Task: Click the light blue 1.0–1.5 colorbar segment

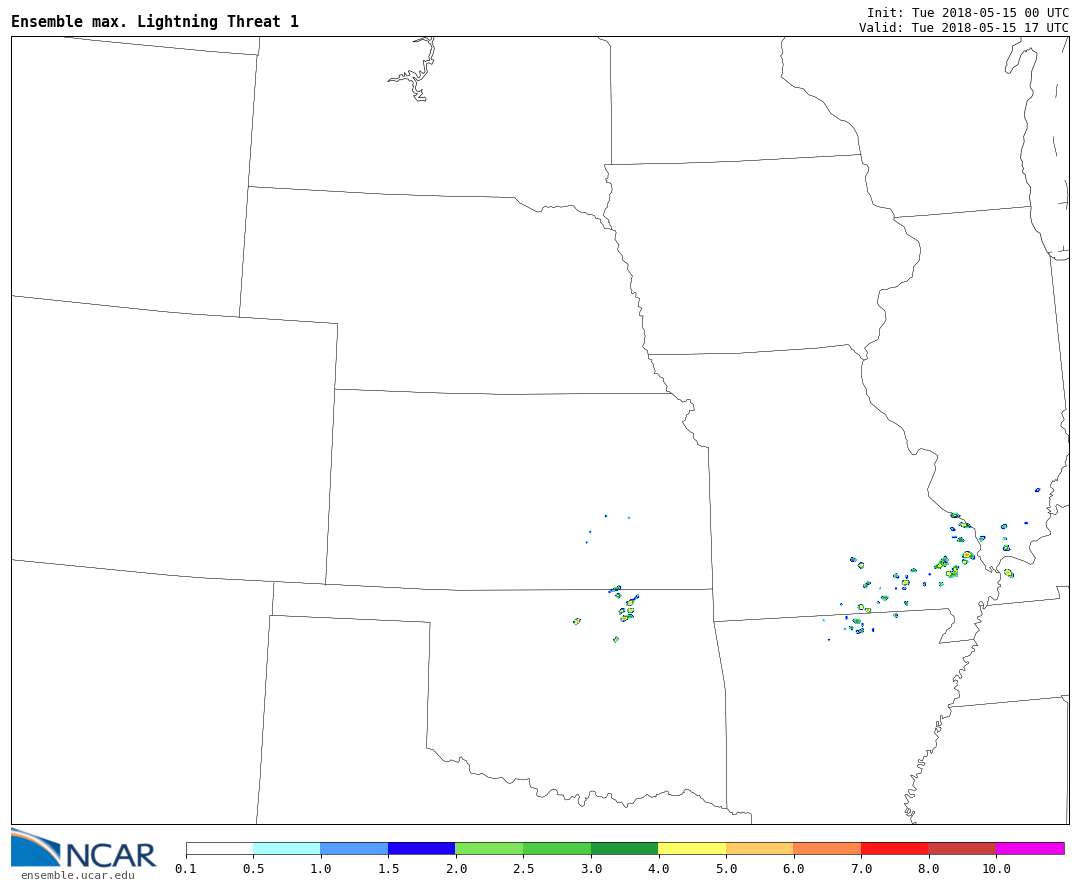Action: click(355, 848)
